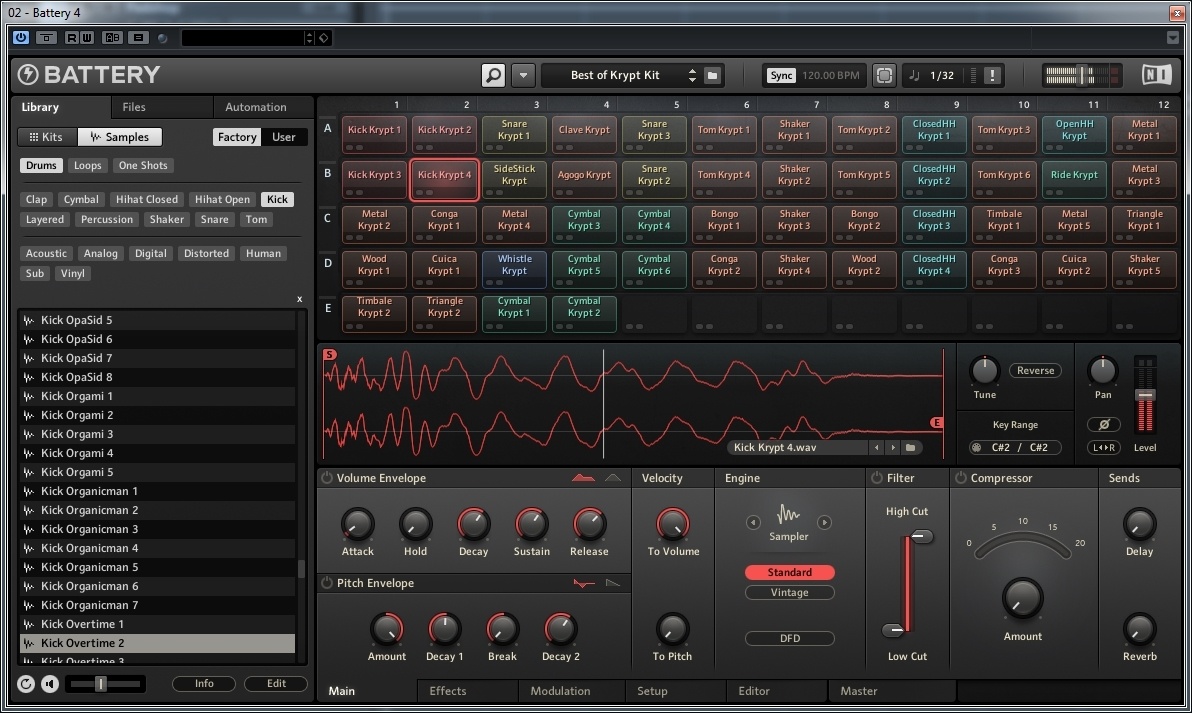Go to next sample arrow by Kick Krypt 4.wav
Viewport: 1192px width, 713px height.
[x=893, y=448]
